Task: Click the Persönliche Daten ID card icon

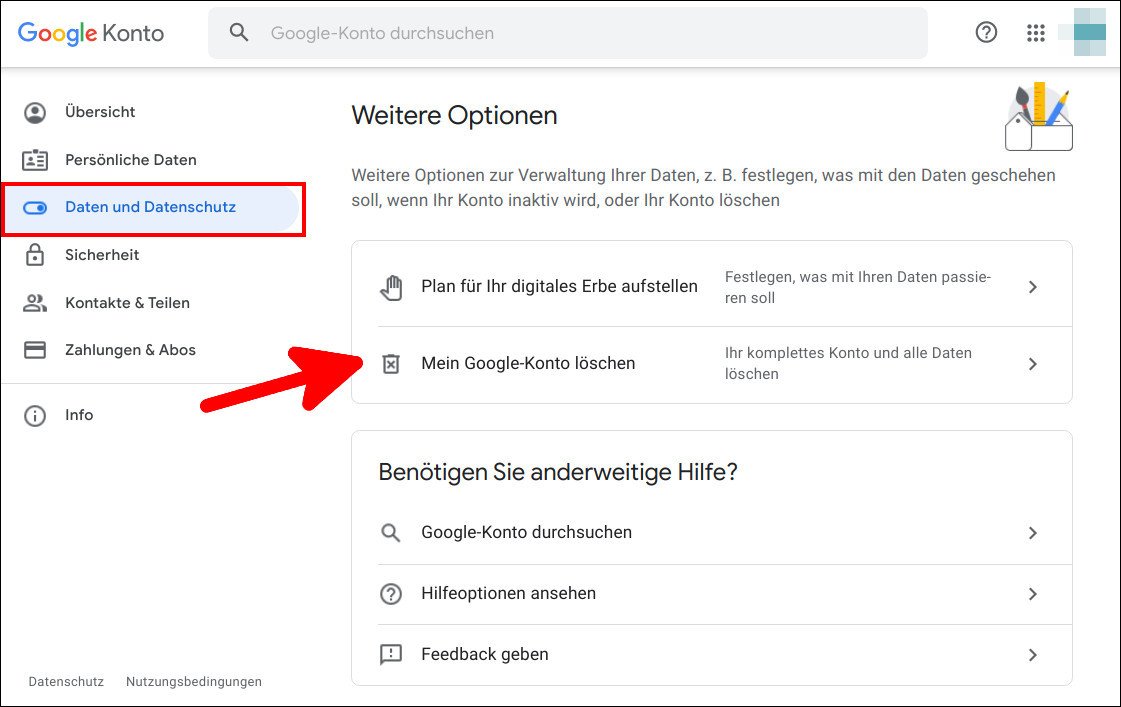Action: [35, 160]
